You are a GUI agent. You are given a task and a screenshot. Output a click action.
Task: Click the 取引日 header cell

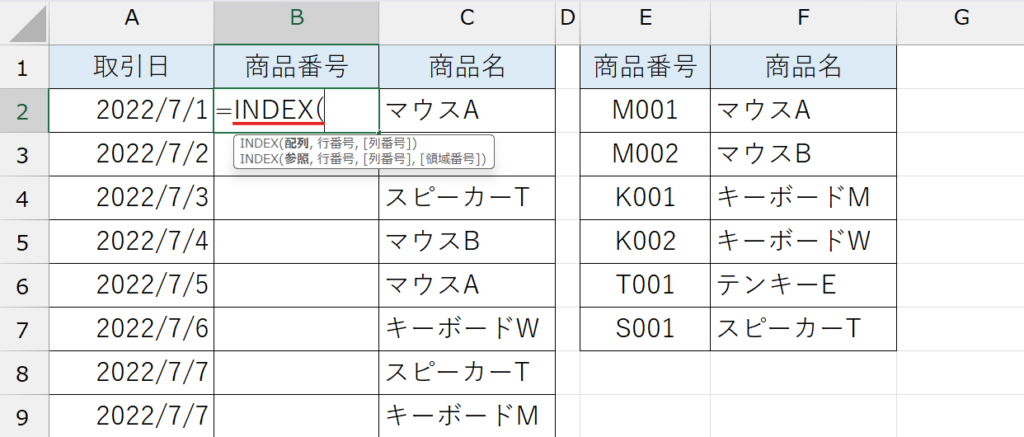point(131,67)
